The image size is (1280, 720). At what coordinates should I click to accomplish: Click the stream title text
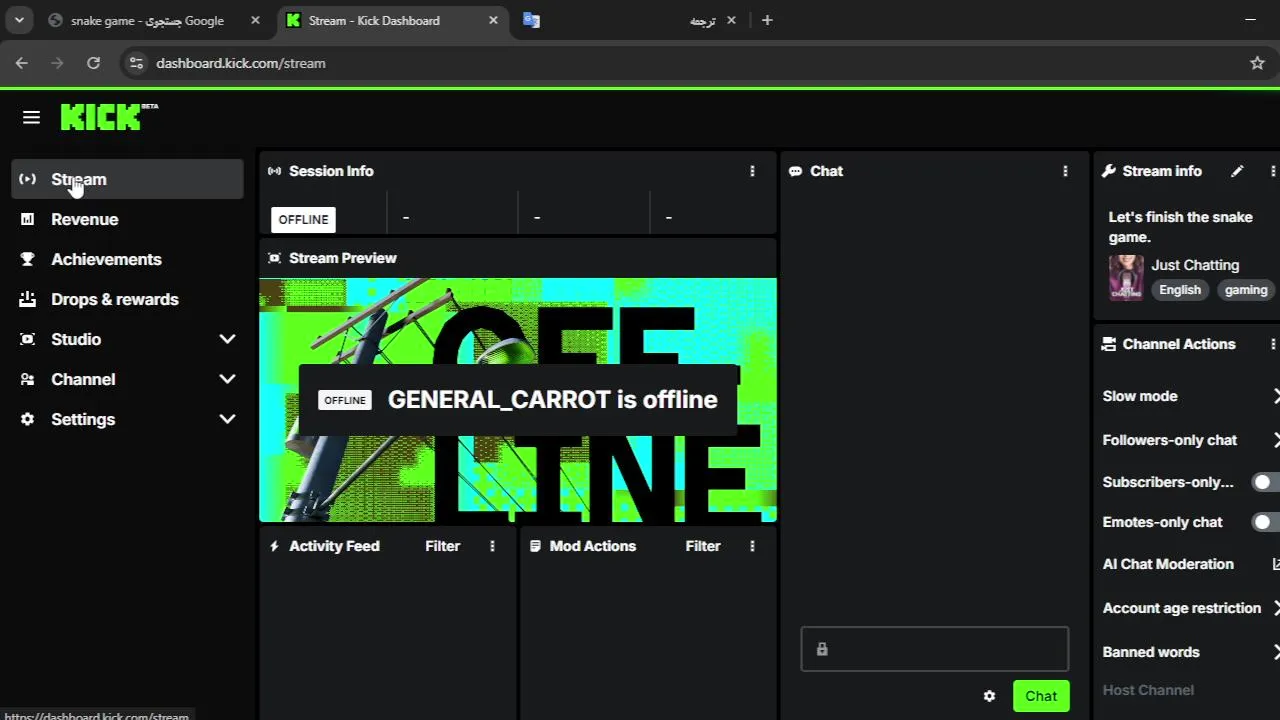1180,227
